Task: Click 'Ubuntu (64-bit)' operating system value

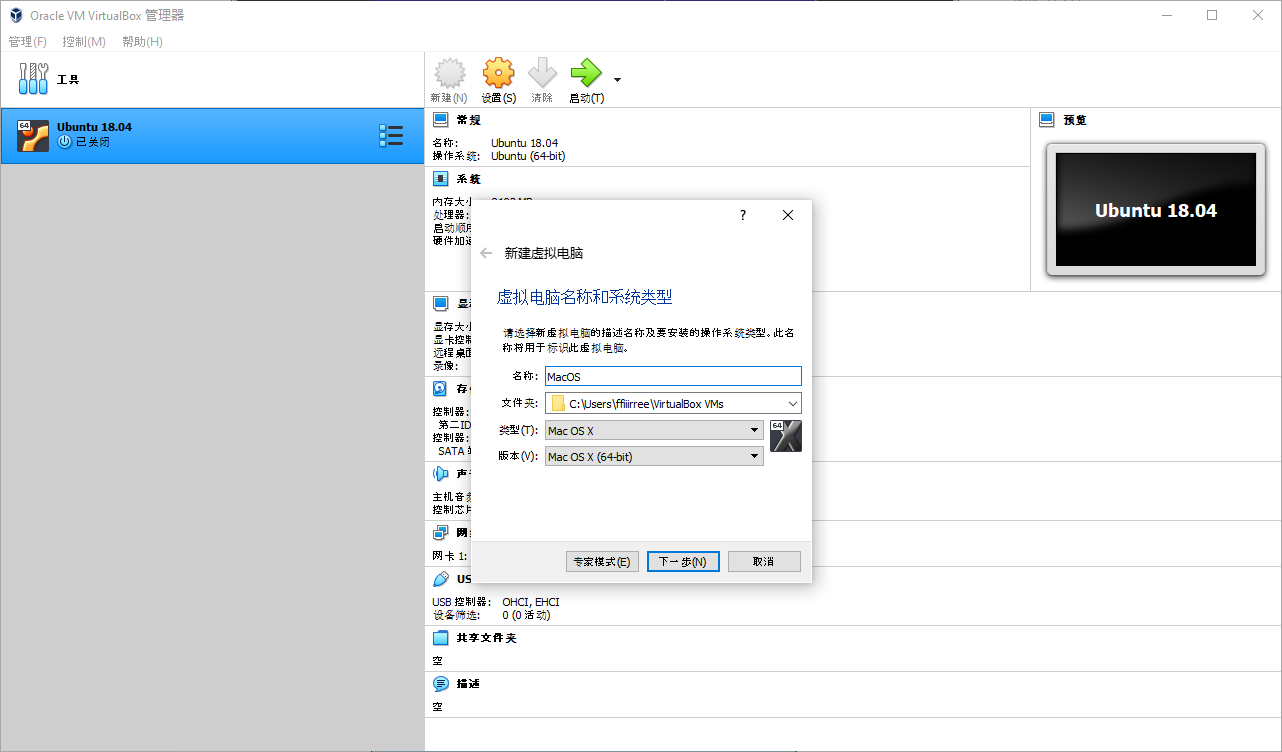Action: coord(529,156)
